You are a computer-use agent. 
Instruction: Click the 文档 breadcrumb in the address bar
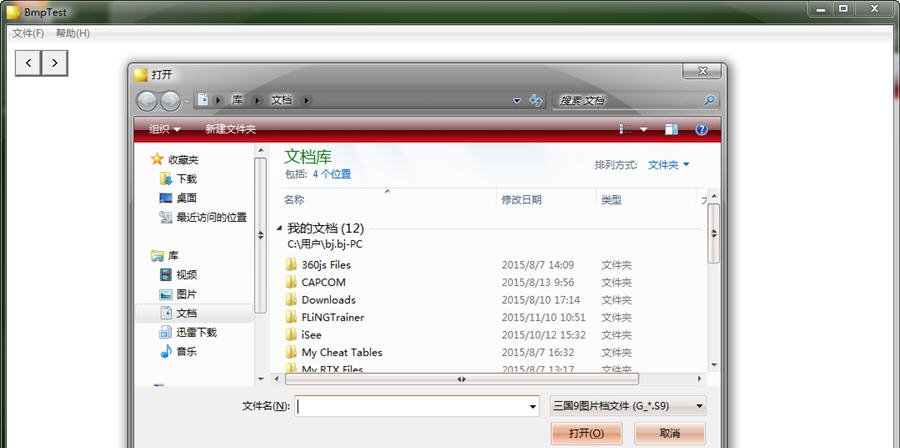pyautogui.click(x=282, y=100)
